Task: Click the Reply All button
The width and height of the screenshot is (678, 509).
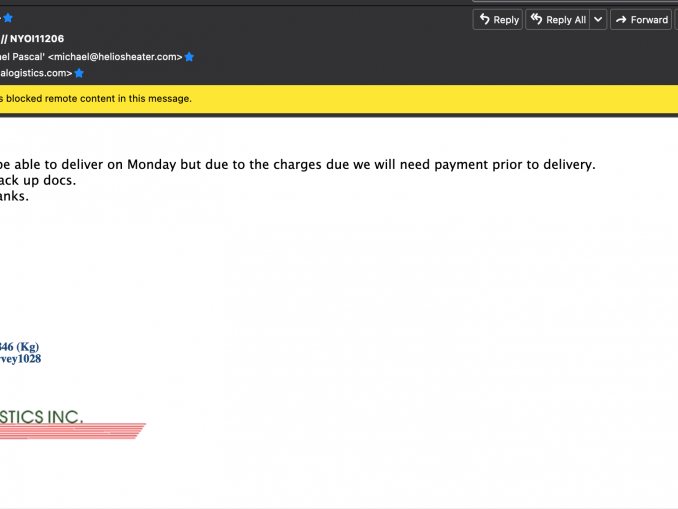Action: coord(557,19)
